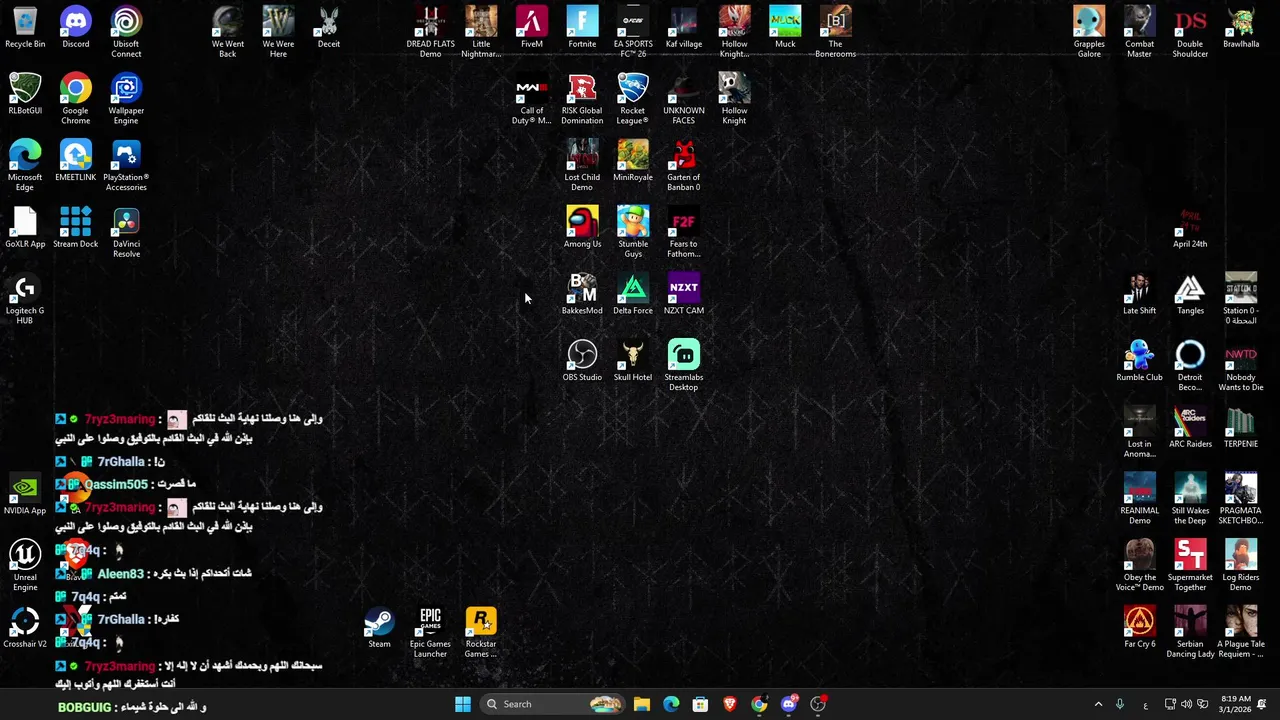Open The Bonerooms shortcut
Screen dimensions: 1280x720
click(x=836, y=32)
